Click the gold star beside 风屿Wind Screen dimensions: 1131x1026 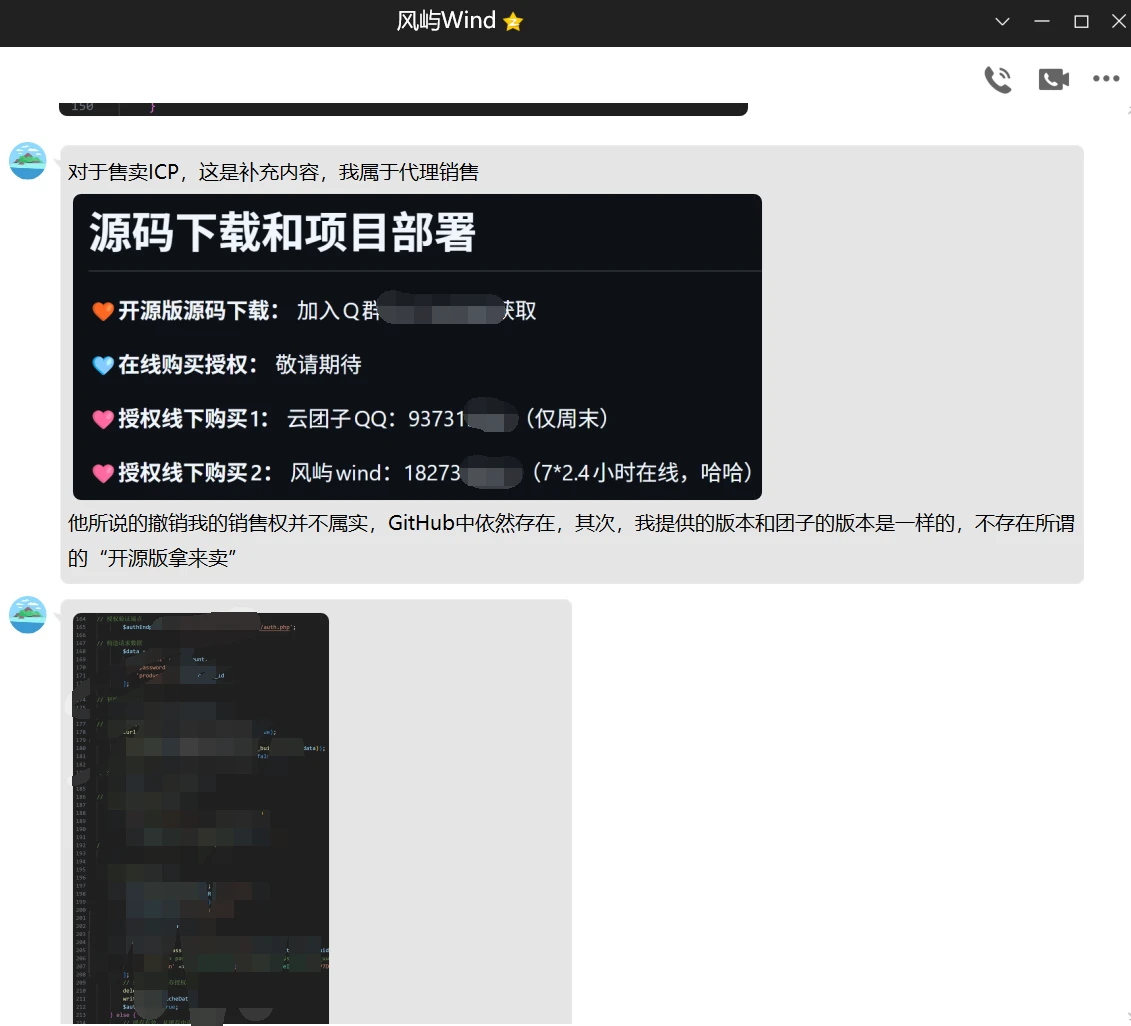[x=513, y=22]
